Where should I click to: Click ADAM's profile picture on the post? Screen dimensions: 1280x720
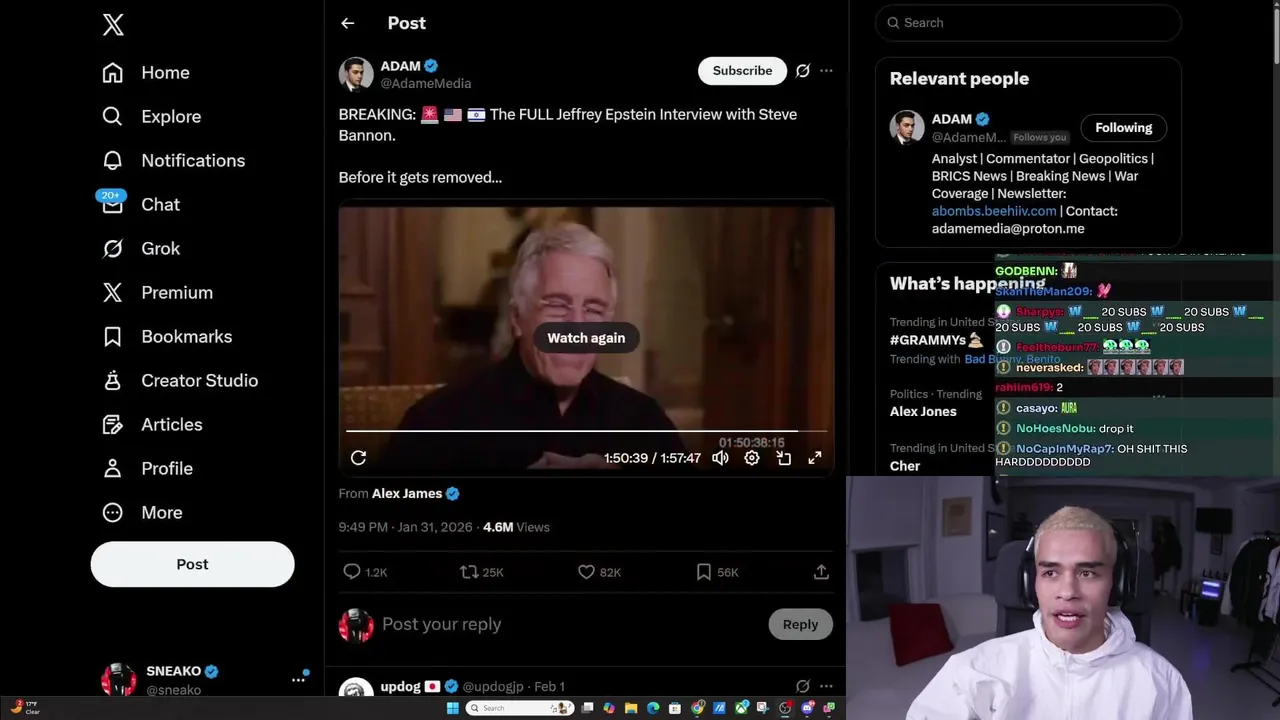pyautogui.click(x=356, y=74)
